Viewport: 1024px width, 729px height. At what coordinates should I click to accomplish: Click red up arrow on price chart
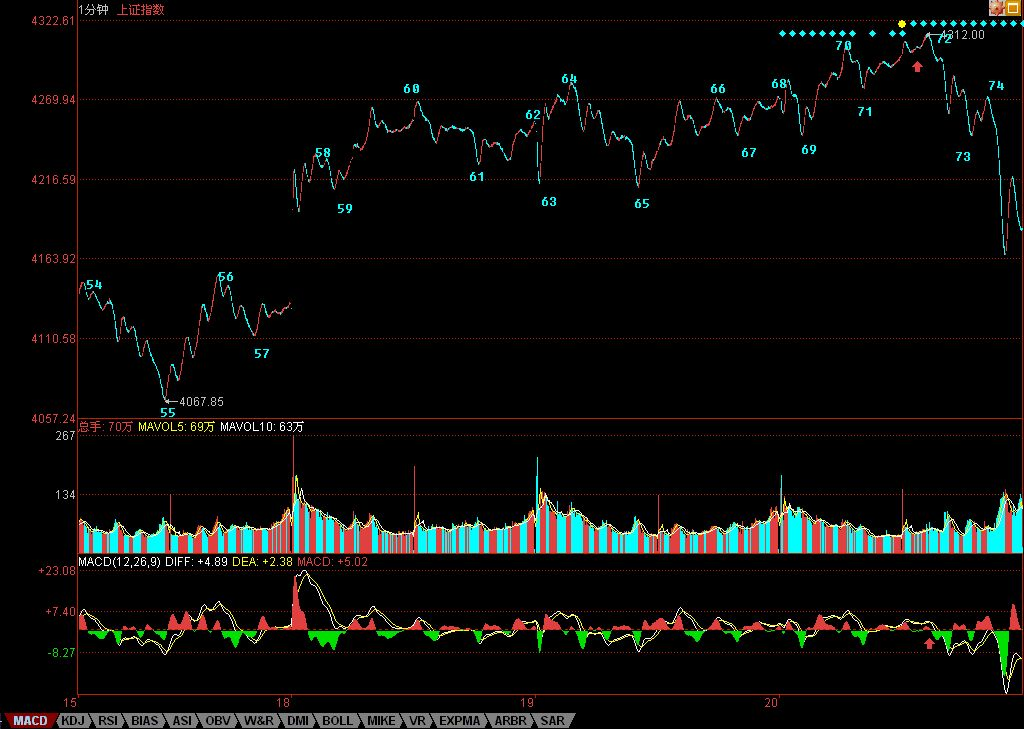click(x=917, y=66)
